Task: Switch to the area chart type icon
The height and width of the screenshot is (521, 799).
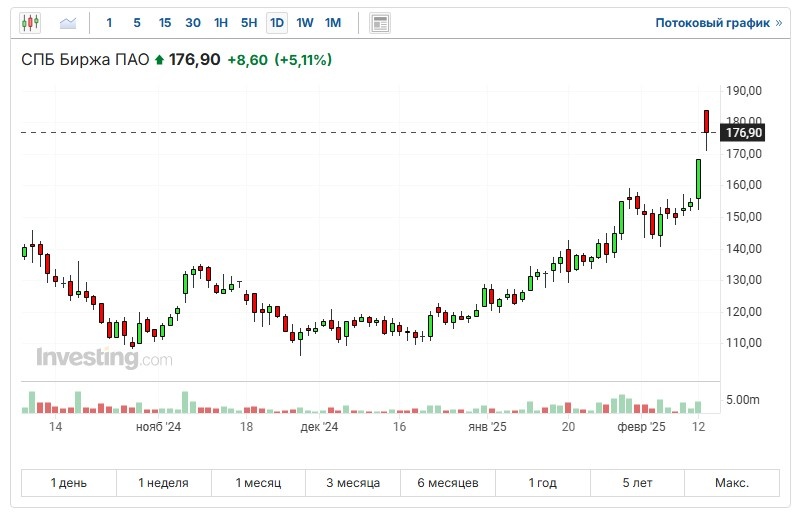Action: pyautogui.click(x=68, y=23)
